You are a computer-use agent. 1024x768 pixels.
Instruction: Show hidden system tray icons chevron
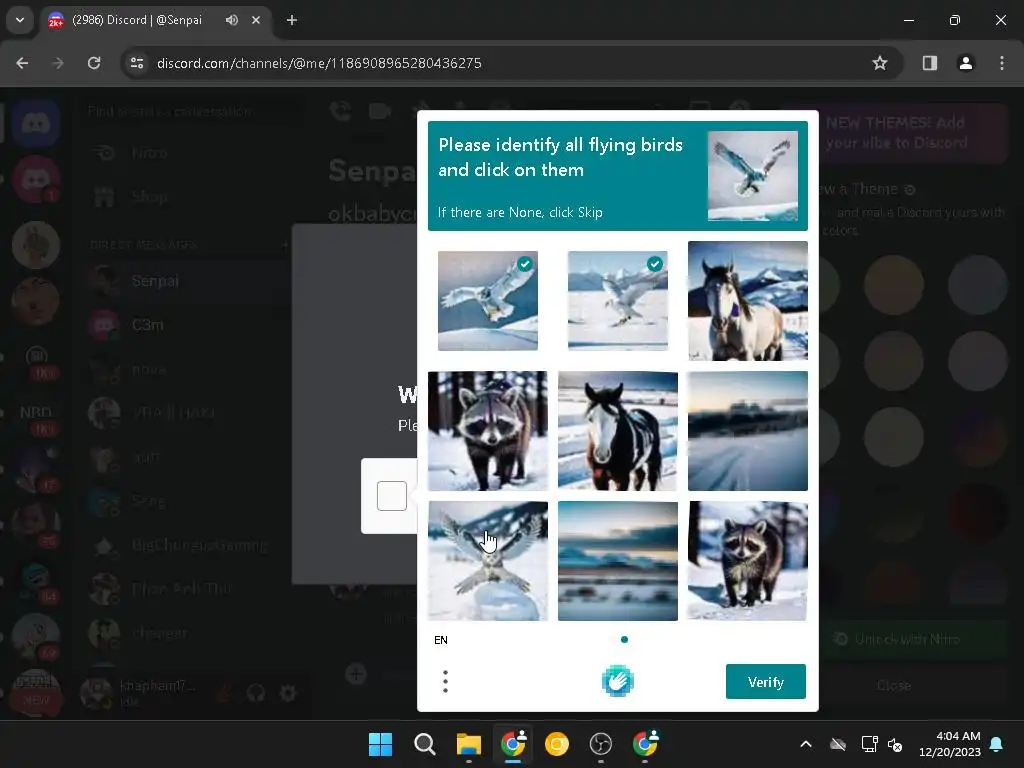click(x=806, y=744)
